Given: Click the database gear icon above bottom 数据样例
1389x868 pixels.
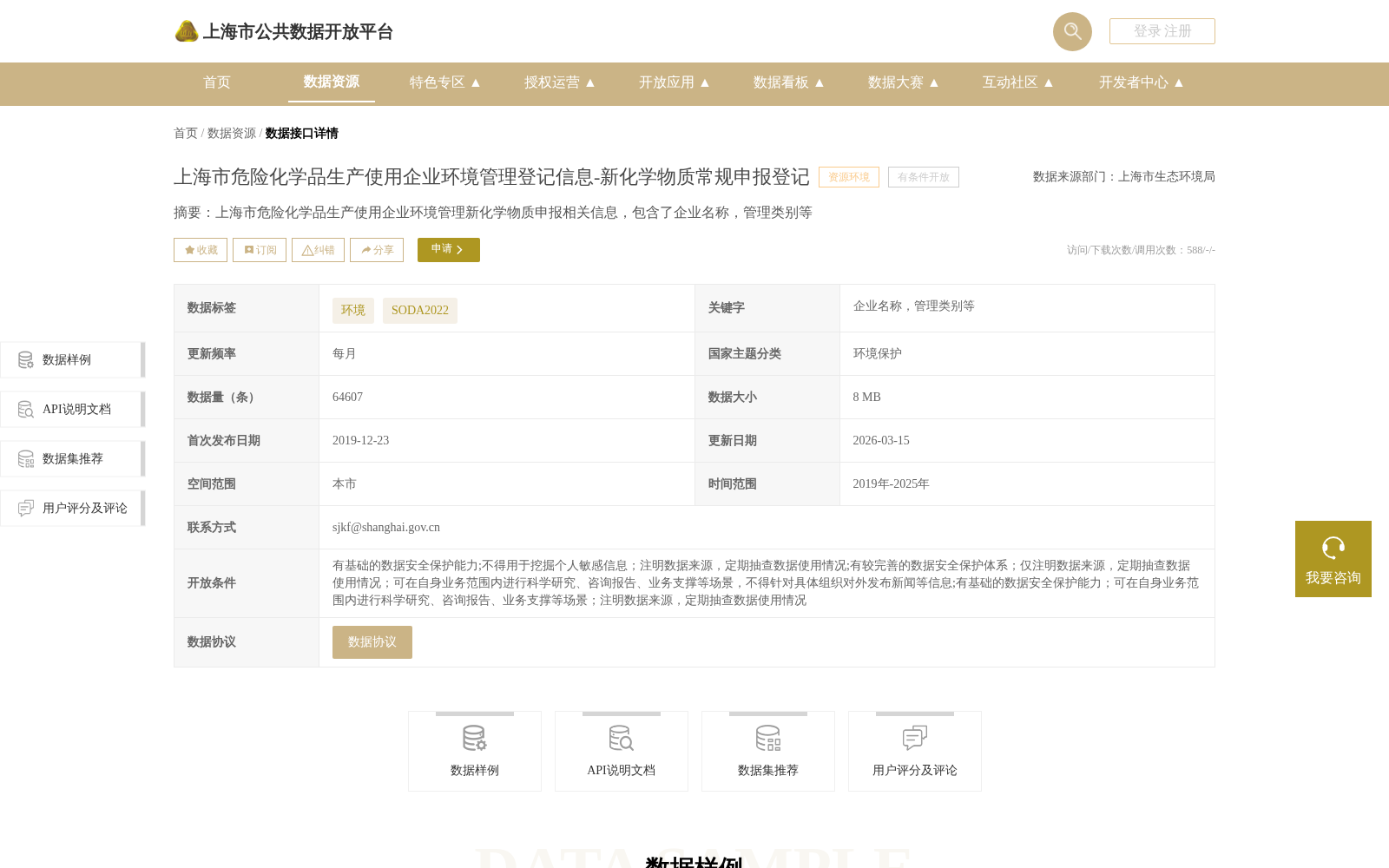Looking at the screenshot, I should [x=475, y=739].
